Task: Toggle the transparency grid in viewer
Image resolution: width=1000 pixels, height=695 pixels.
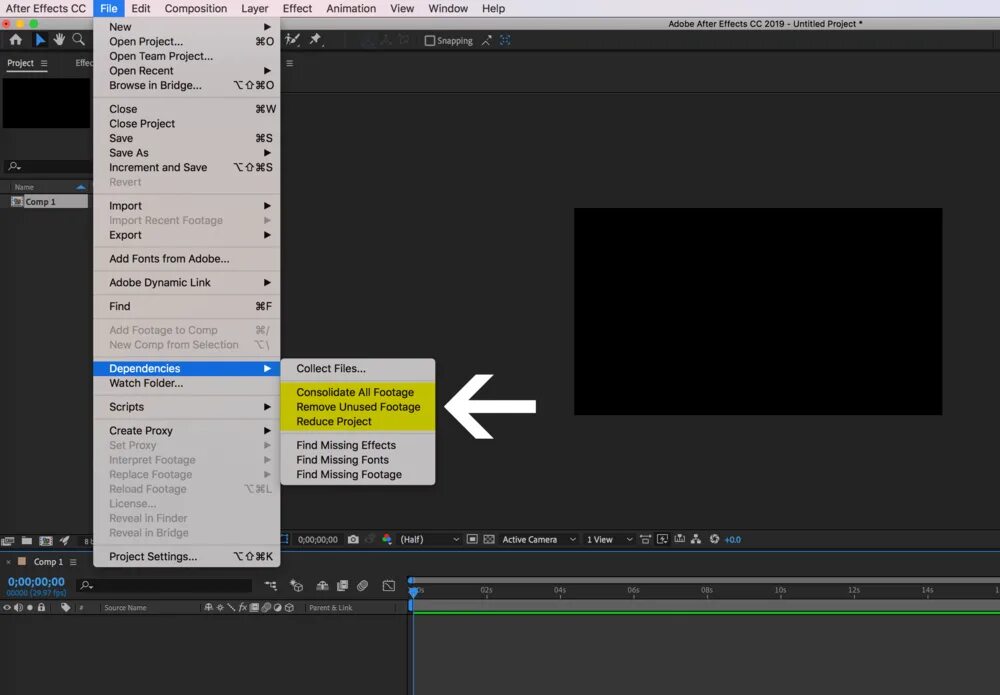Action: [x=489, y=539]
